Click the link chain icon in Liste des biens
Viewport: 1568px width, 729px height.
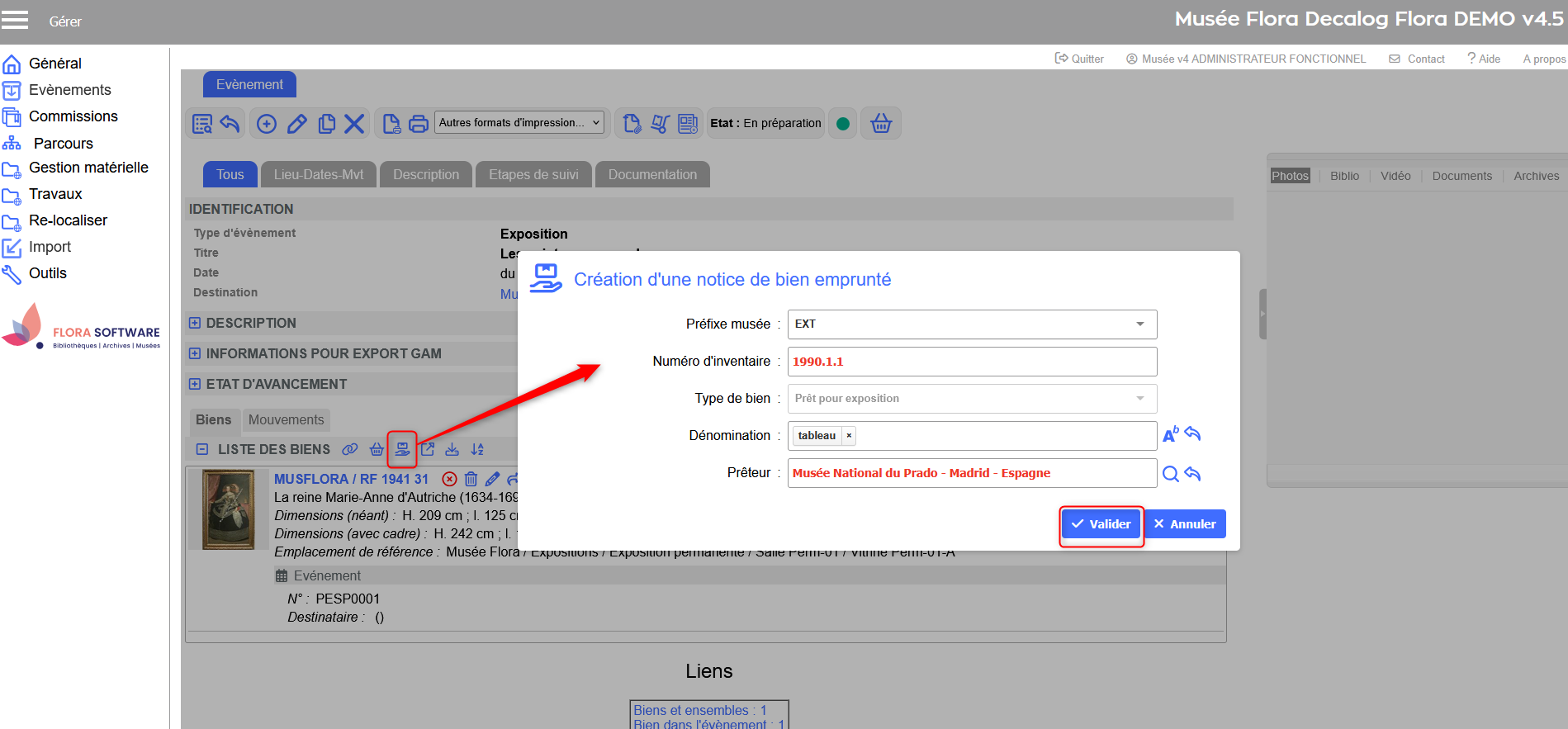350,449
